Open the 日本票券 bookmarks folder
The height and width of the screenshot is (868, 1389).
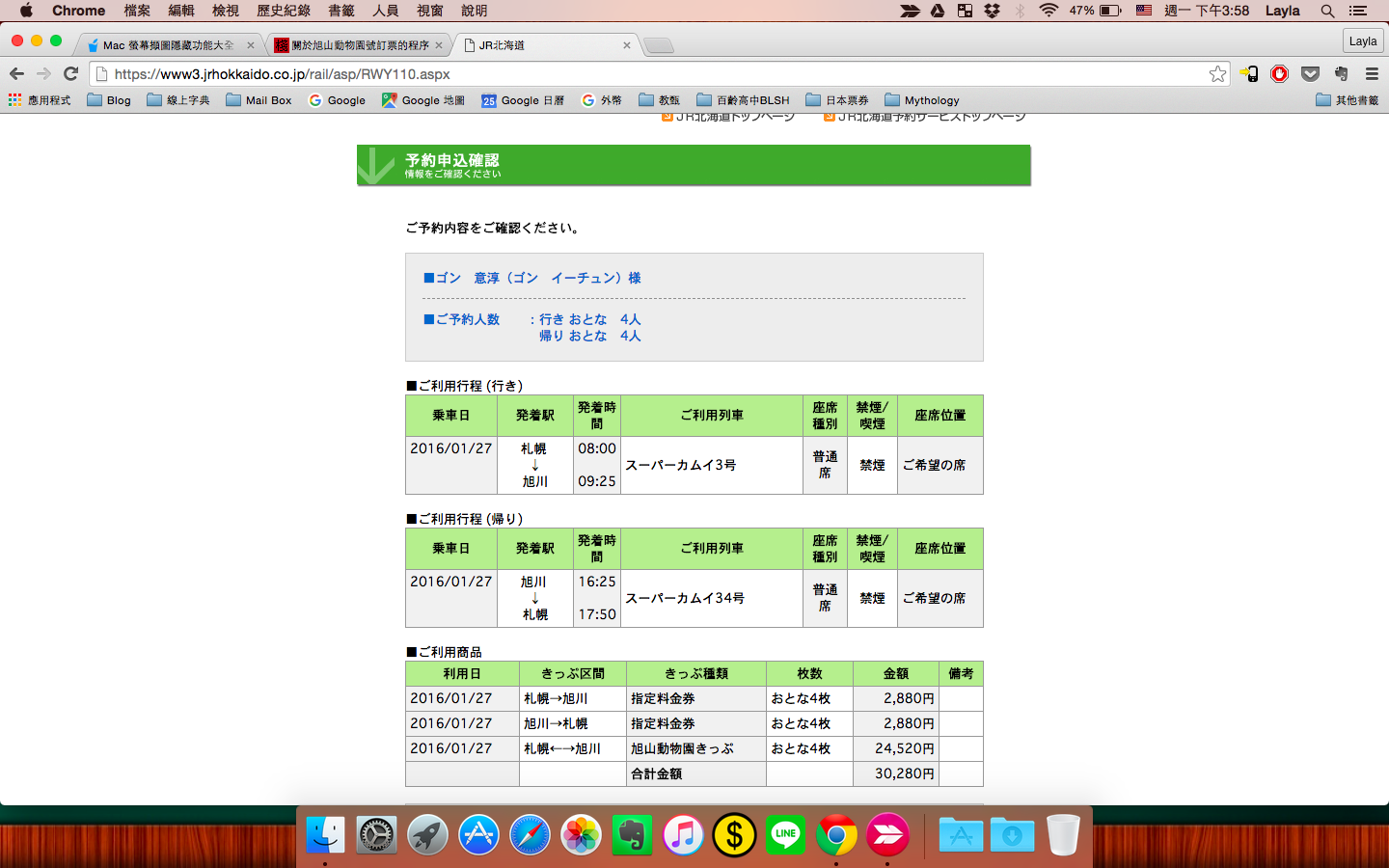(x=837, y=100)
